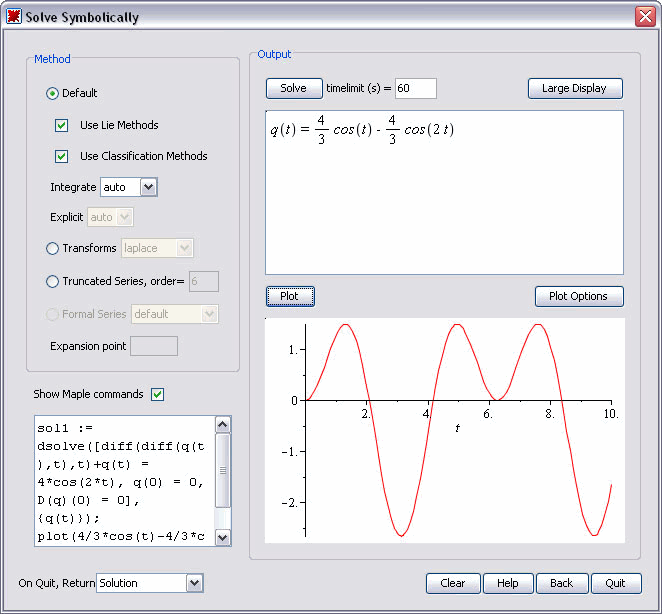Open Plot Options
Screen dimensions: 662x614
click(x=579, y=297)
